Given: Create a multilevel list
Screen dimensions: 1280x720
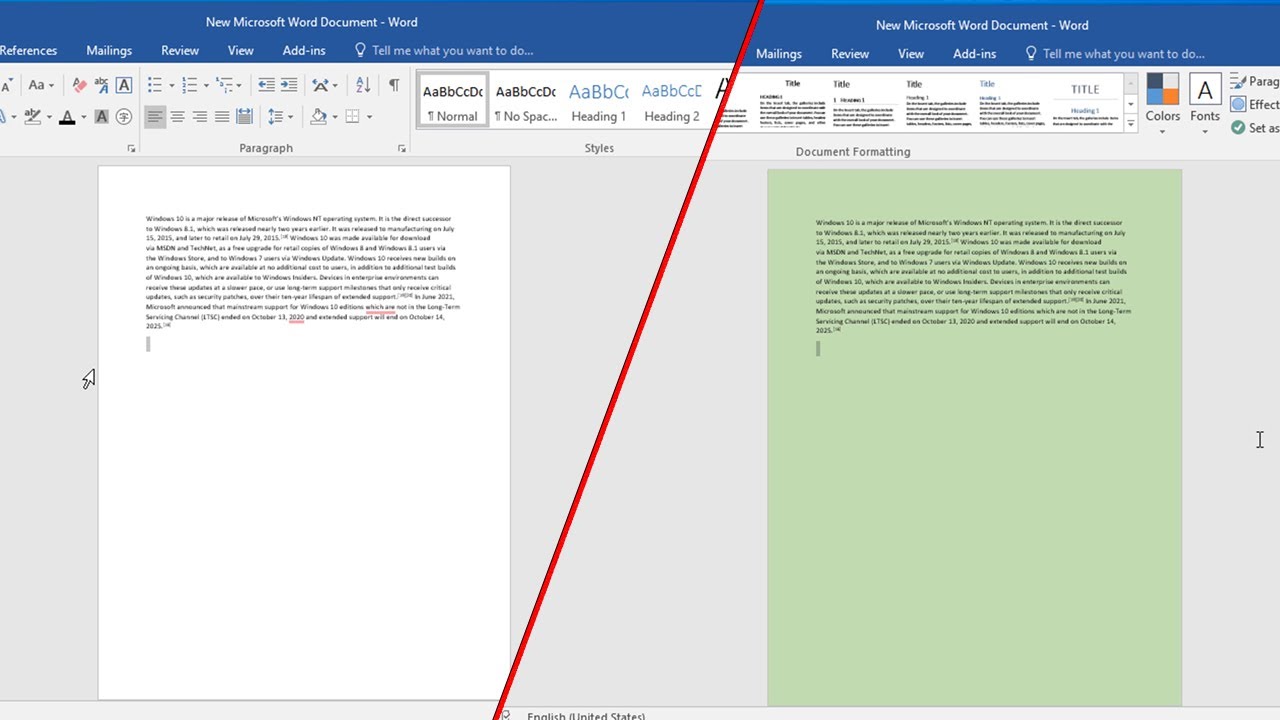Looking at the screenshot, I should pyautogui.click(x=224, y=86).
